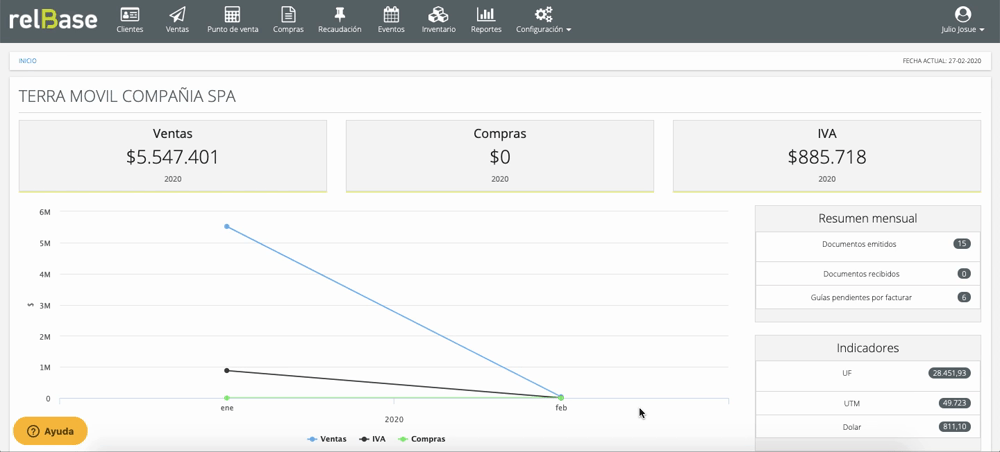1000x452 pixels.
Task: Select the Ventas data point at ene
Action: [227, 226]
